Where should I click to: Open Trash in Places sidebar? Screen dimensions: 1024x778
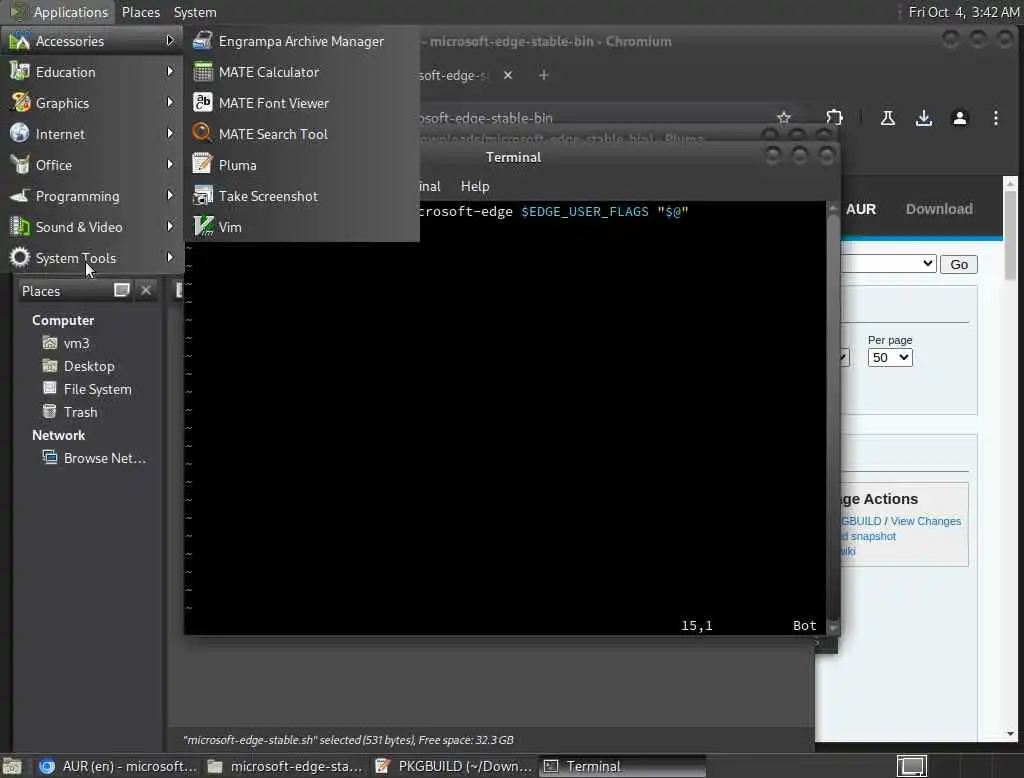tap(80, 412)
